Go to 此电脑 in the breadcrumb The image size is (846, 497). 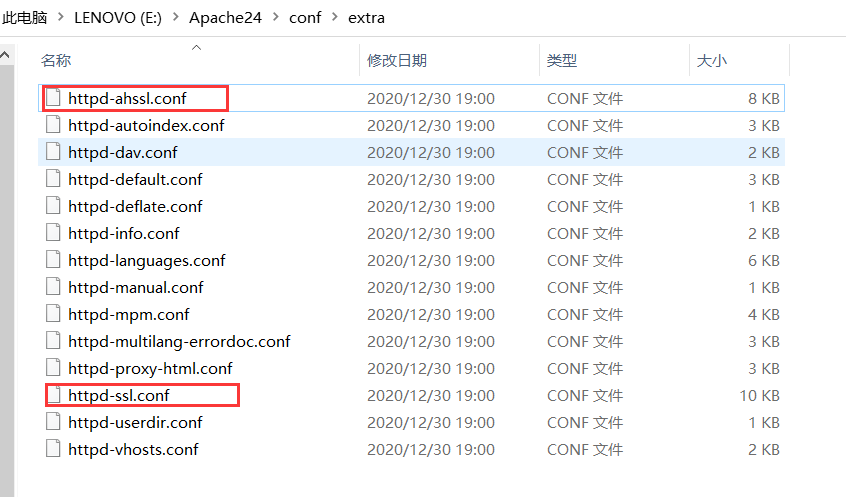coord(24,17)
